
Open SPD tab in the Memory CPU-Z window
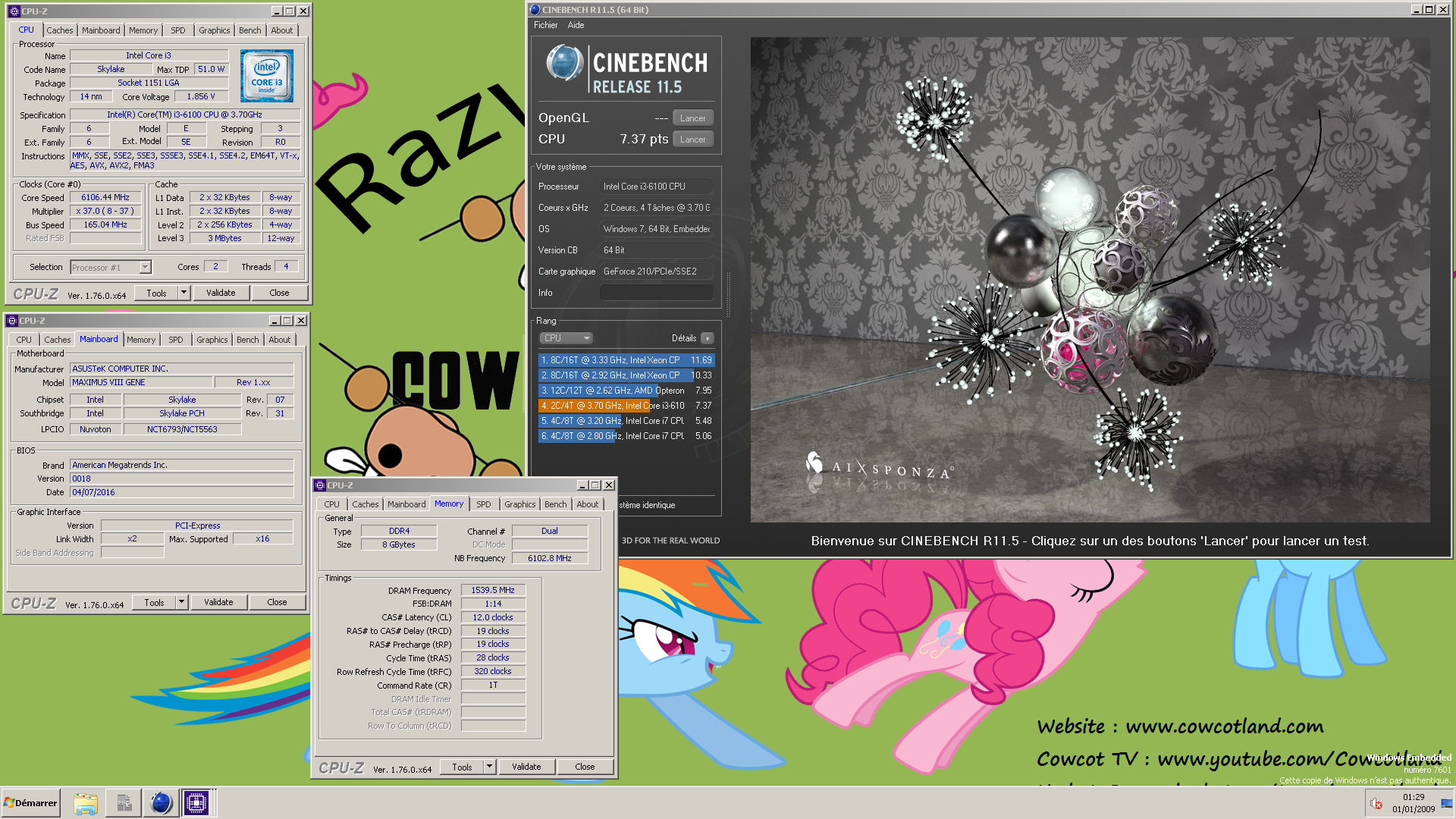pyautogui.click(x=484, y=504)
